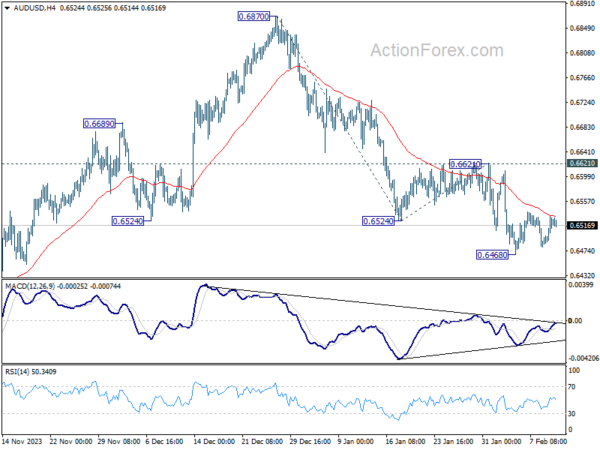
Task: Click the 9 Jan 00:00 date label
Action: (x=356, y=441)
